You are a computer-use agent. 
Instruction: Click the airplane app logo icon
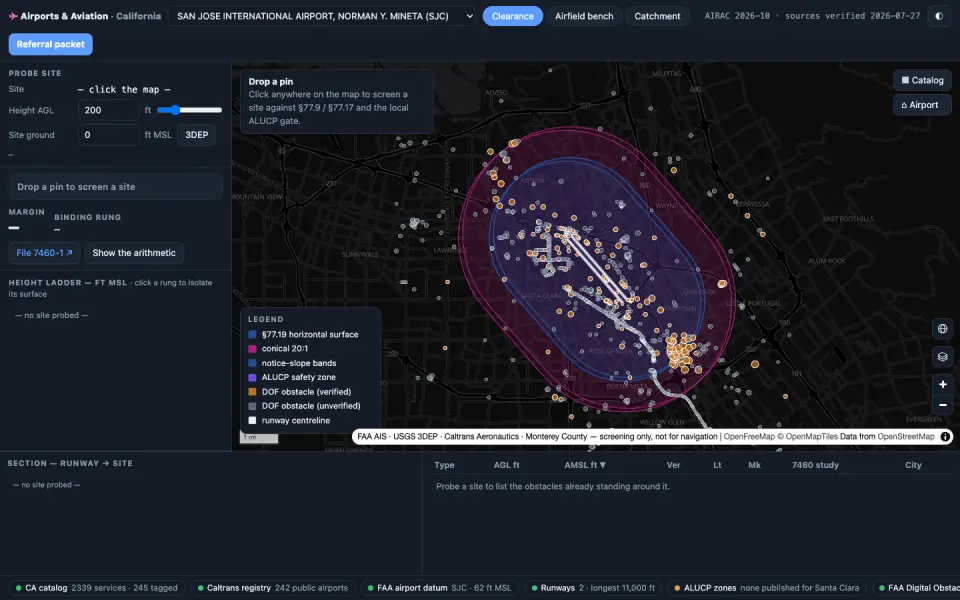pyautogui.click(x=13, y=16)
